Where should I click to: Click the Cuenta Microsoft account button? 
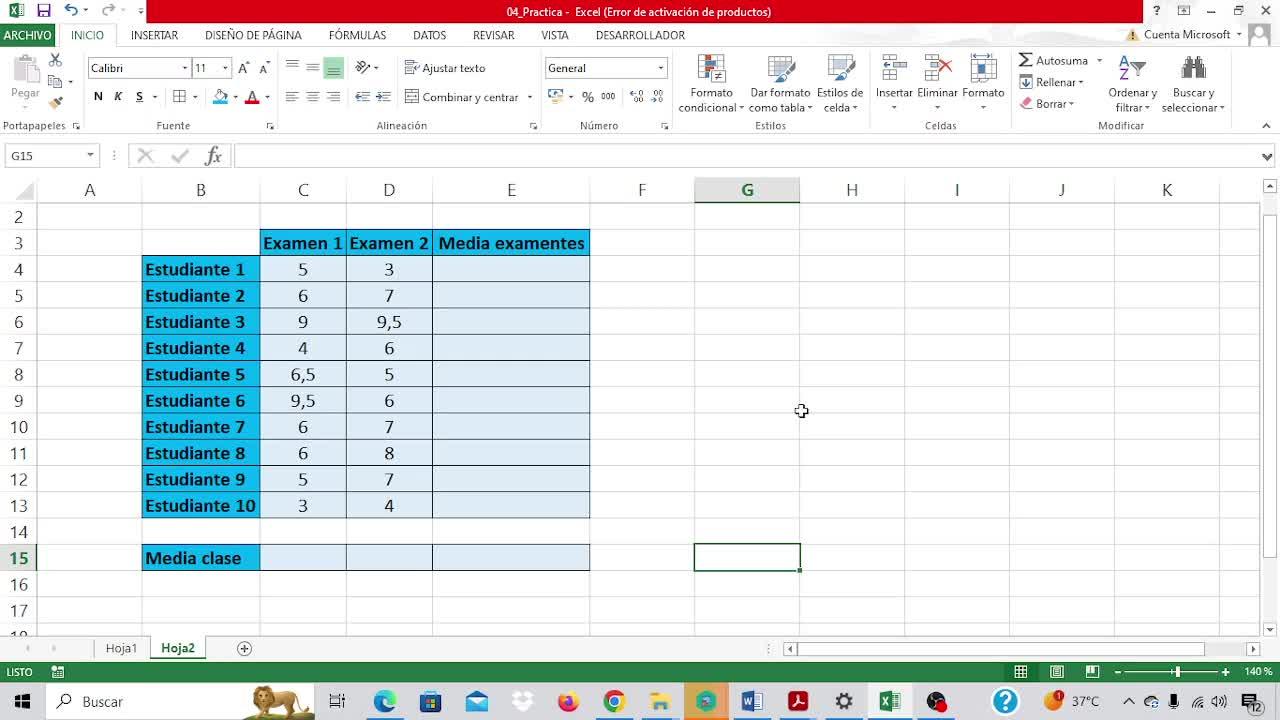[x=1187, y=35]
